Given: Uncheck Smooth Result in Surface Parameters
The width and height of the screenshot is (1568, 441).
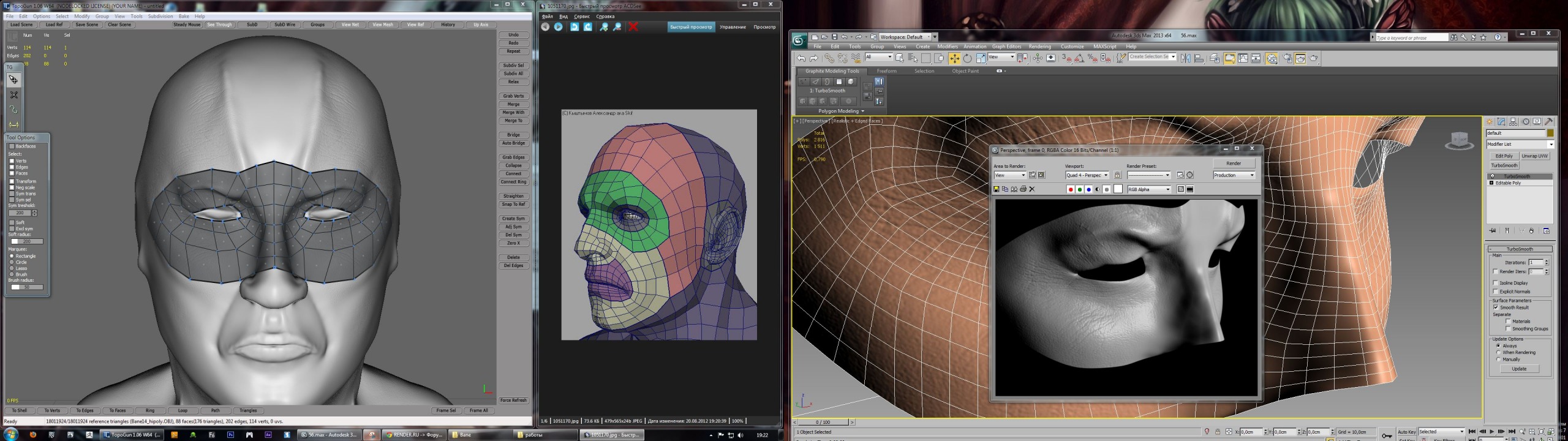Looking at the screenshot, I should click(1496, 307).
